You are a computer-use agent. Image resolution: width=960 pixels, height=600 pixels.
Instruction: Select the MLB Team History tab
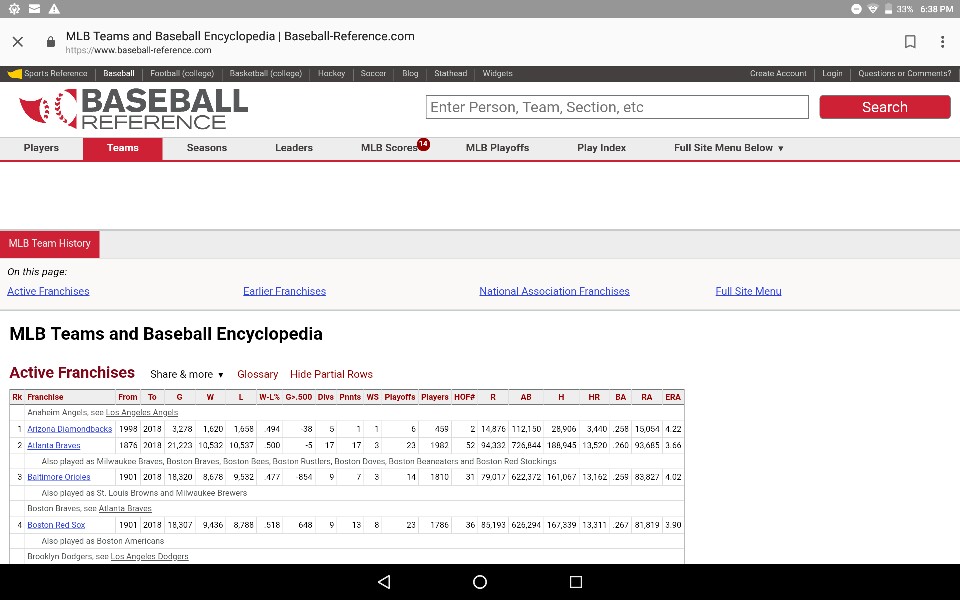(50, 244)
